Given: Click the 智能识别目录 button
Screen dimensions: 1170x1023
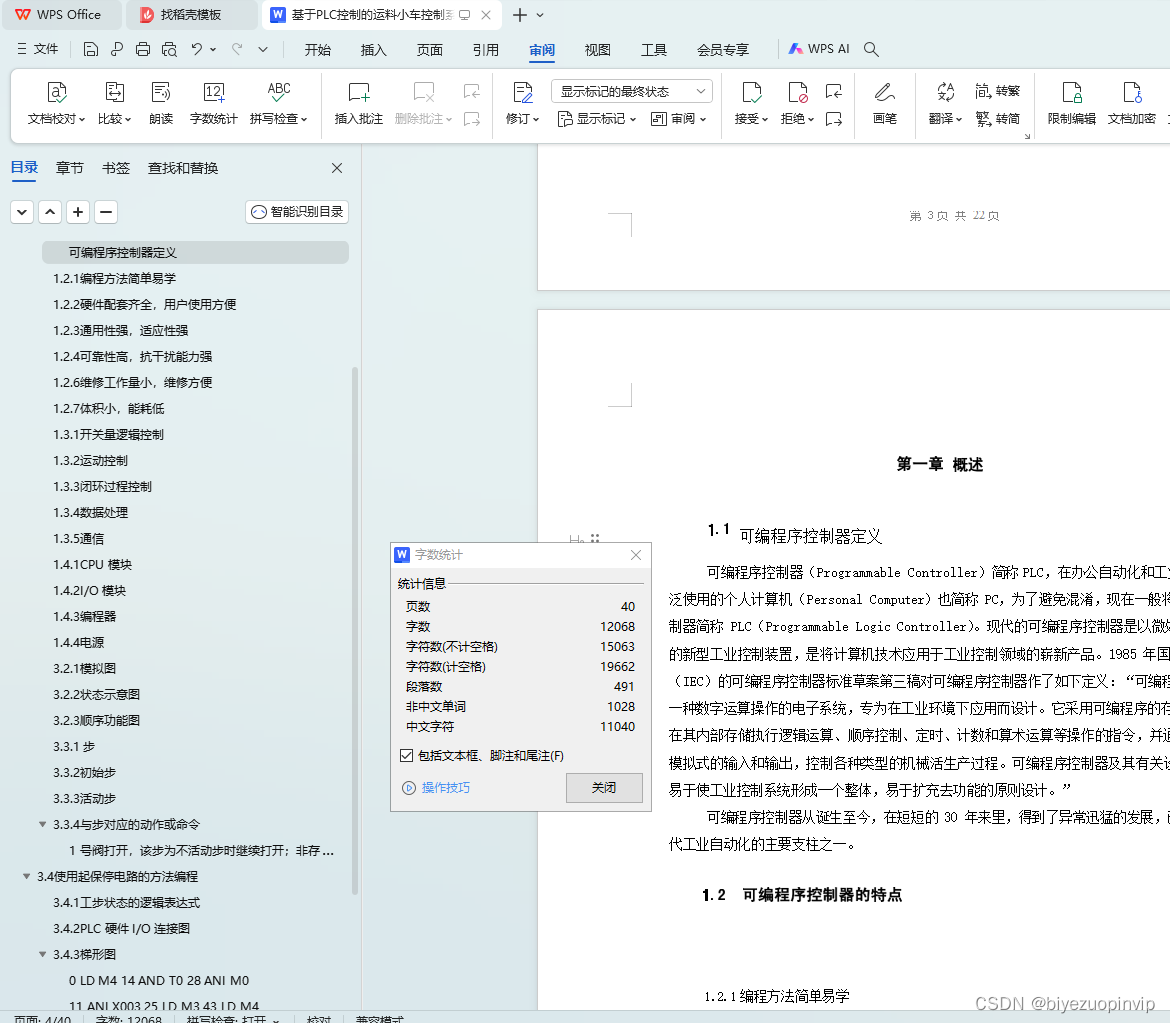Looking at the screenshot, I should (x=297, y=212).
